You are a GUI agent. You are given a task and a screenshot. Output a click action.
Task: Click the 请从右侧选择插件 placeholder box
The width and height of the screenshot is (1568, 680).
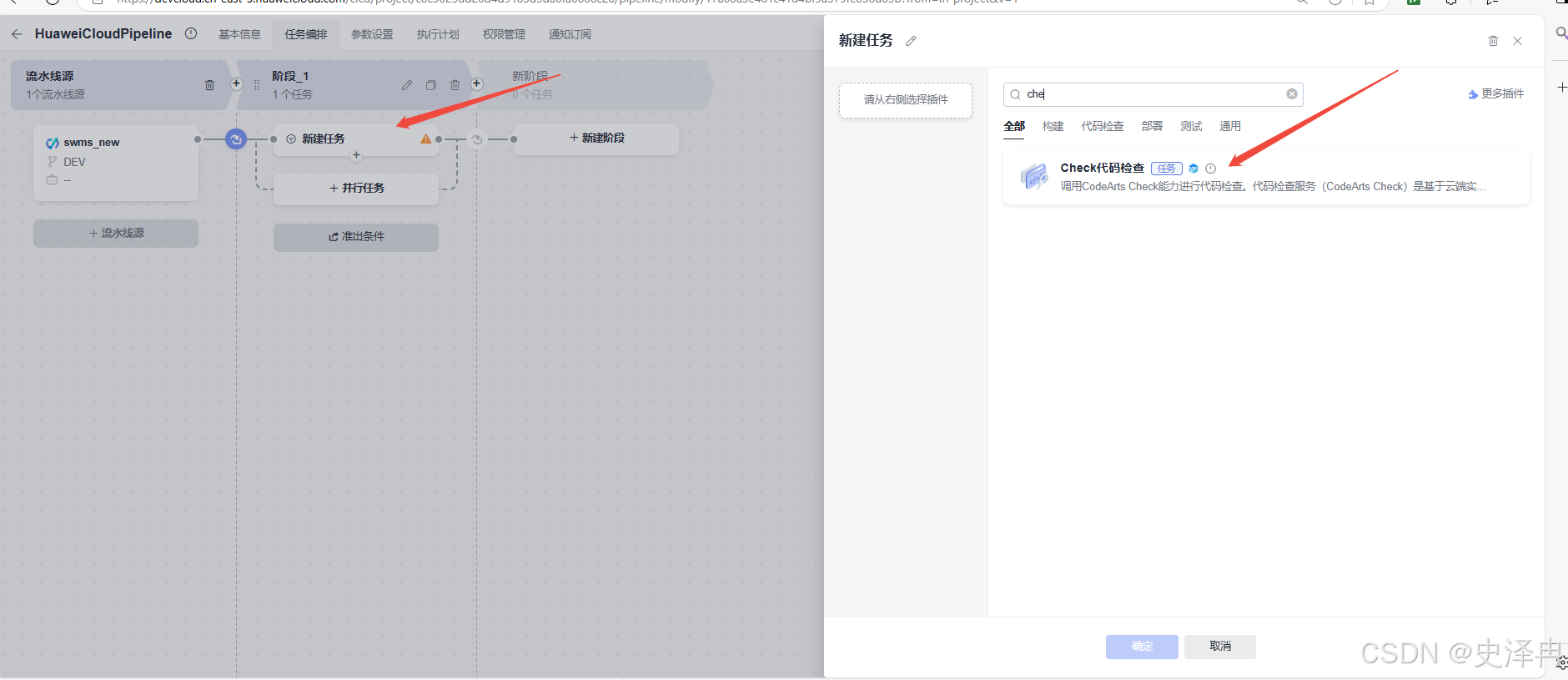[906, 100]
